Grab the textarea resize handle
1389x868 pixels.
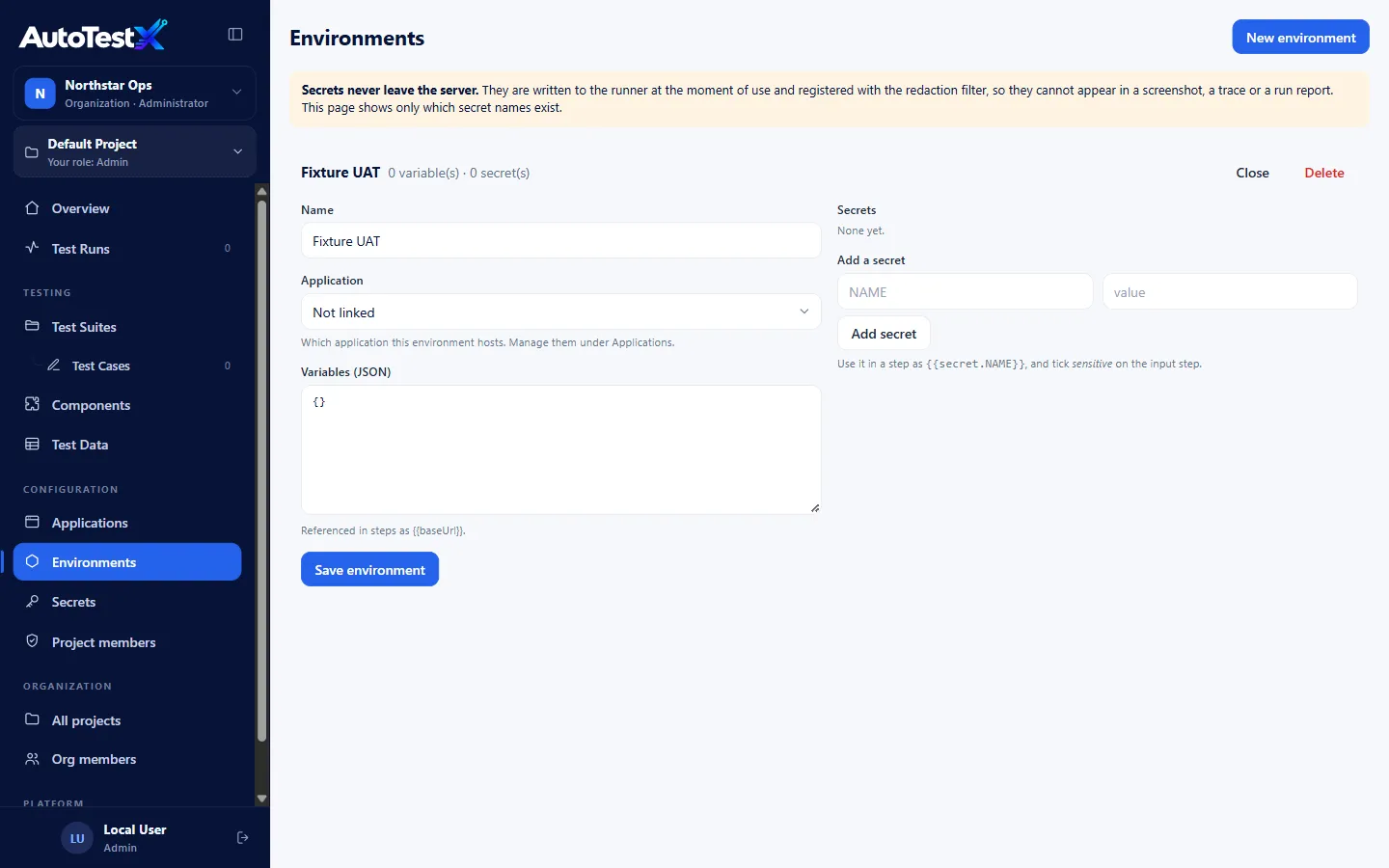[815, 508]
